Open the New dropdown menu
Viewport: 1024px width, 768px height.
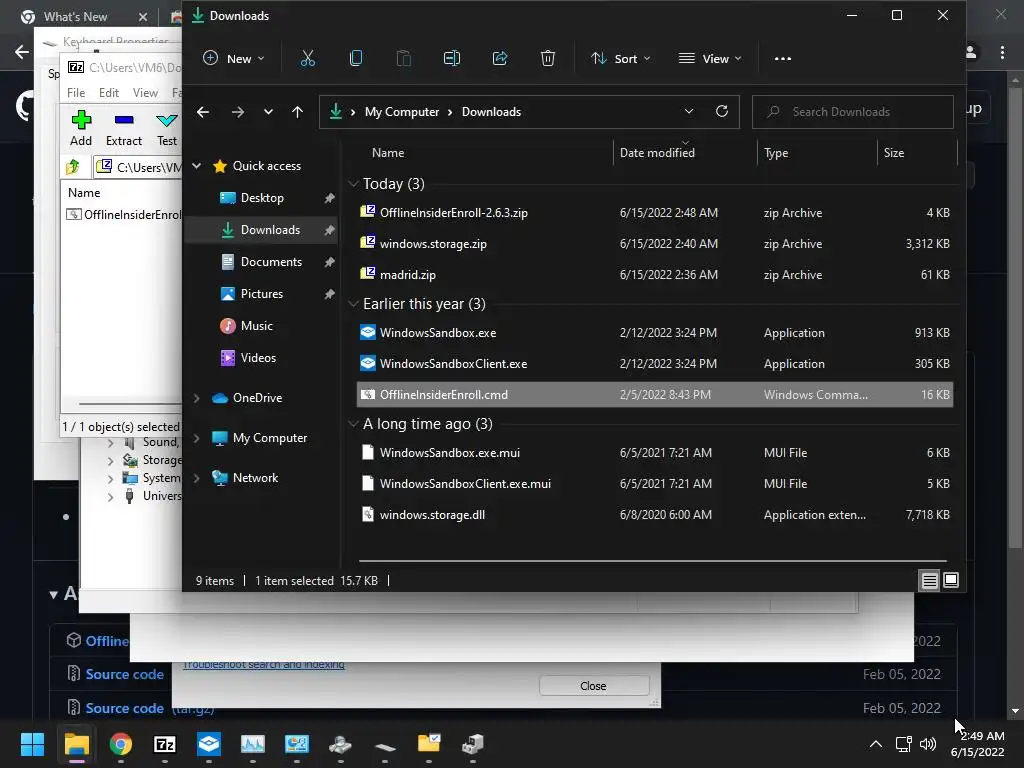(x=234, y=58)
